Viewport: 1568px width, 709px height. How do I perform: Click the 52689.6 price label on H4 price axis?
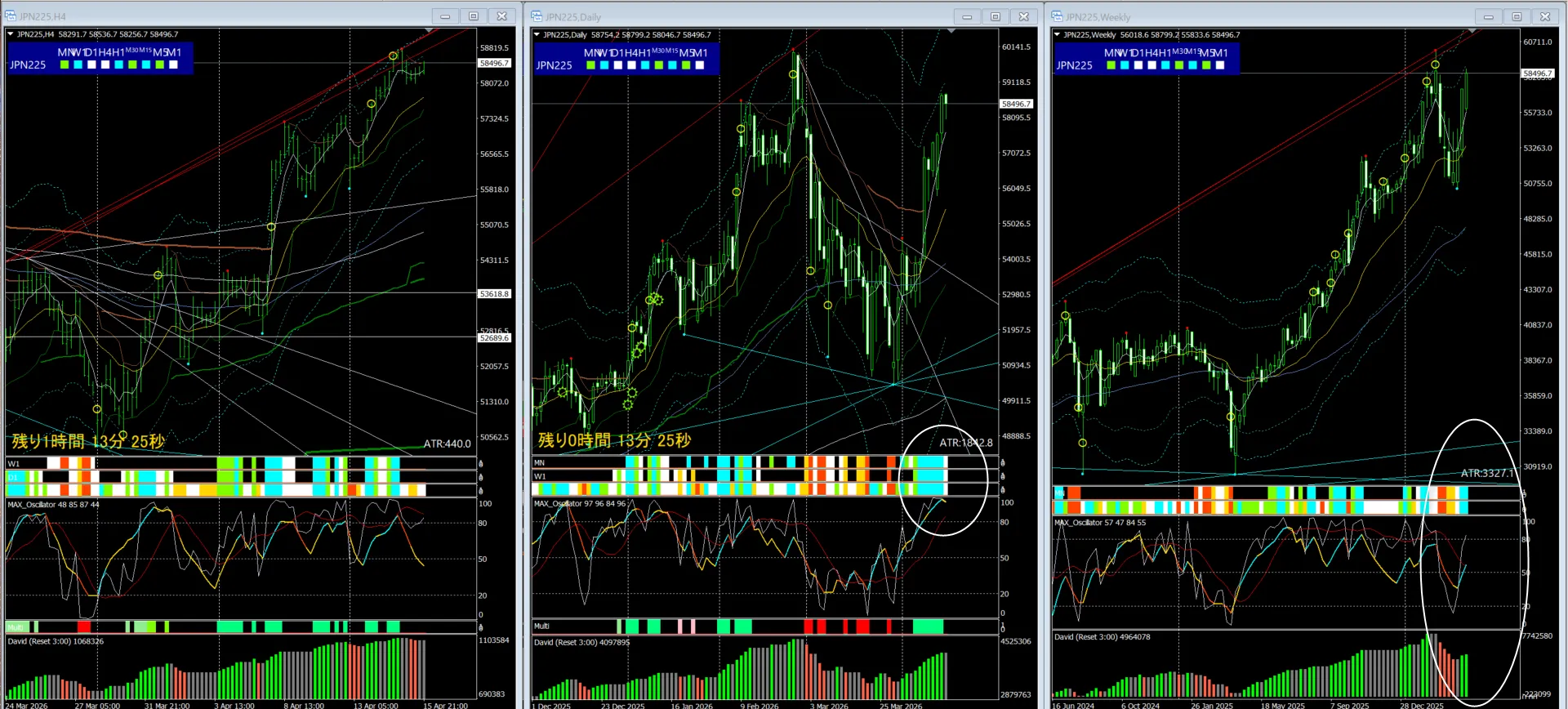494,338
